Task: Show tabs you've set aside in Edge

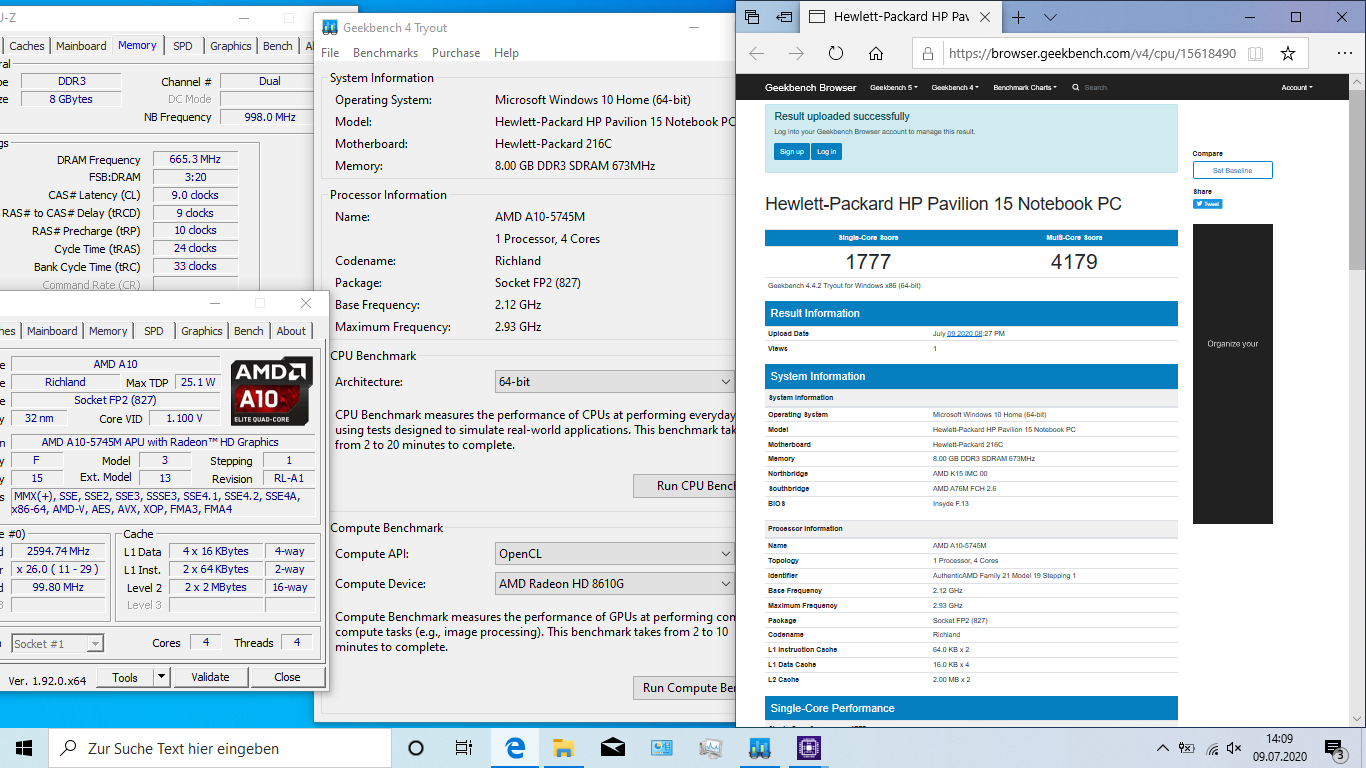Action: coord(753,17)
